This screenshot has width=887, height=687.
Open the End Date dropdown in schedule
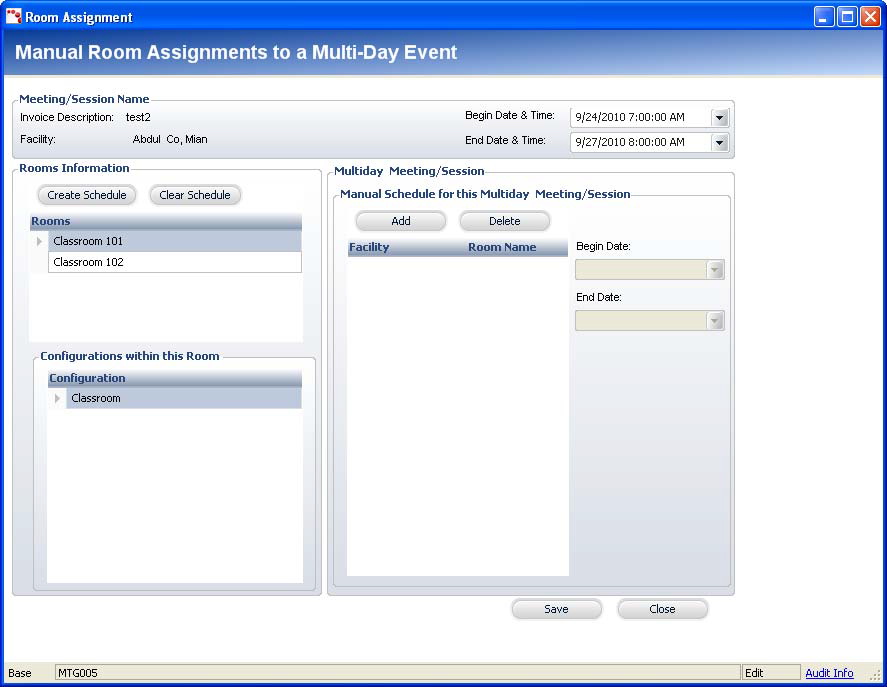point(714,321)
